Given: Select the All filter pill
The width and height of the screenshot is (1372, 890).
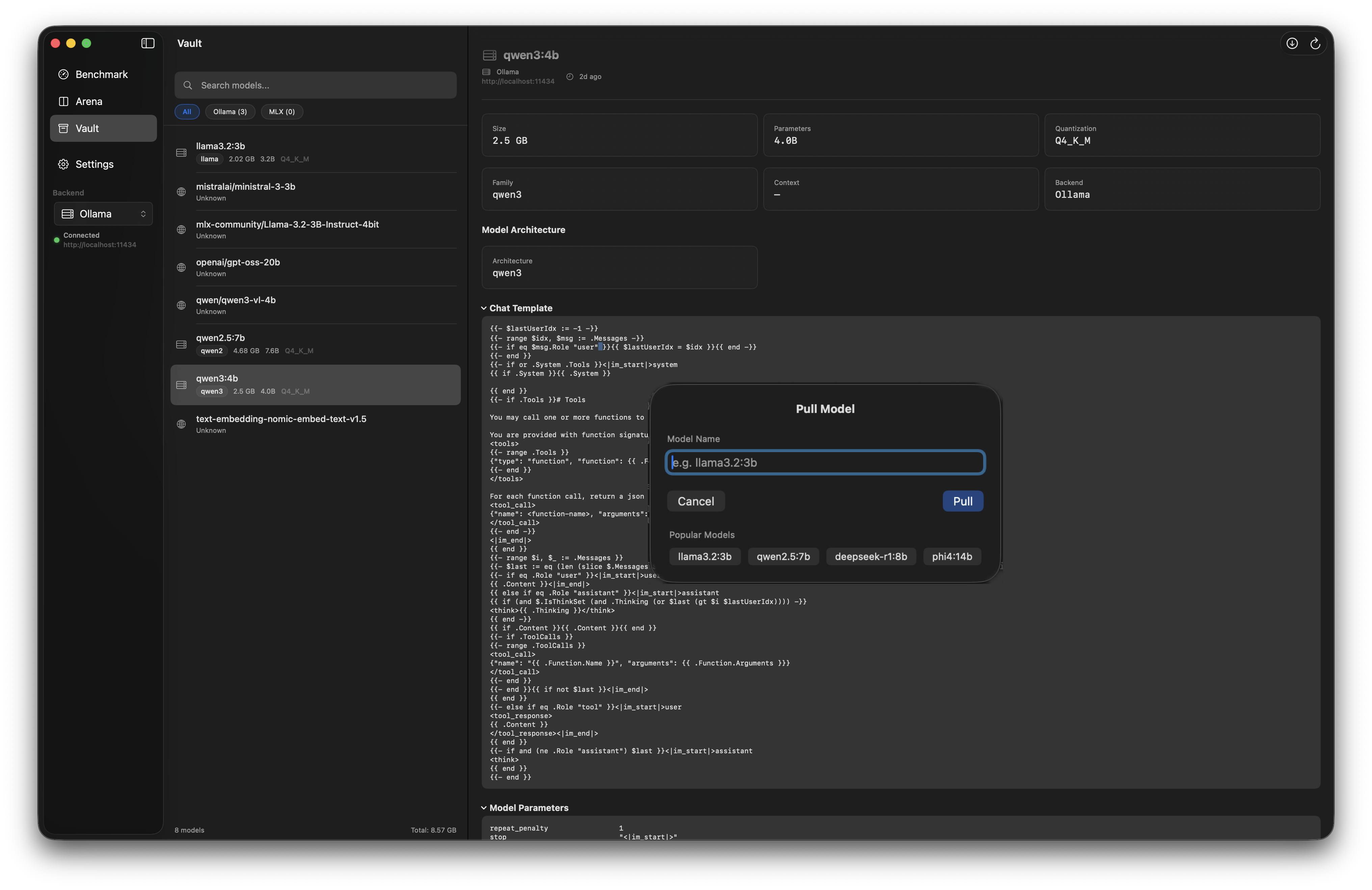Looking at the screenshot, I should tap(187, 112).
